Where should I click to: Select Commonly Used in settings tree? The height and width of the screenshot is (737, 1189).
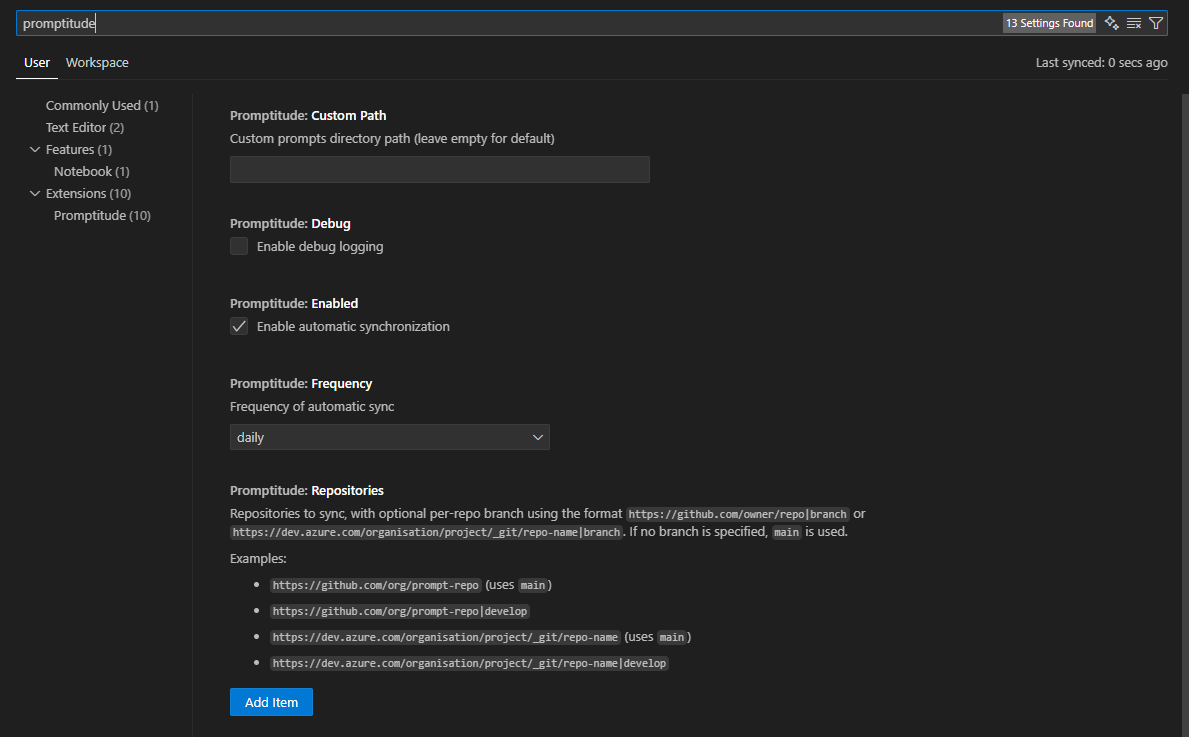[101, 106]
